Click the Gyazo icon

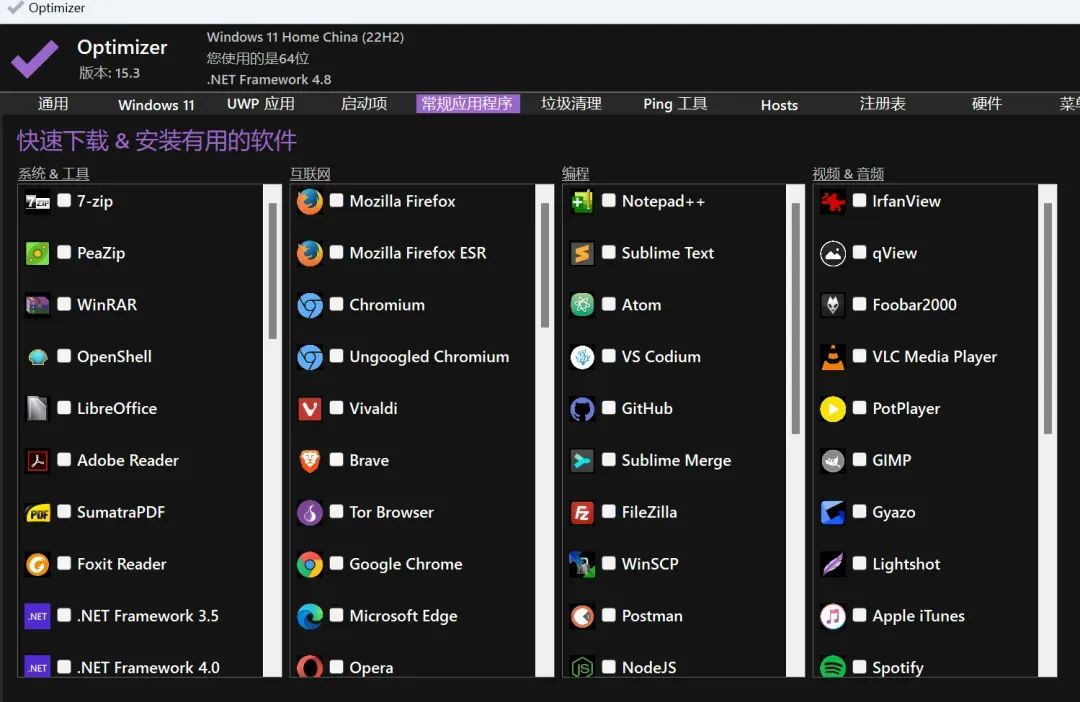pyautogui.click(x=833, y=513)
